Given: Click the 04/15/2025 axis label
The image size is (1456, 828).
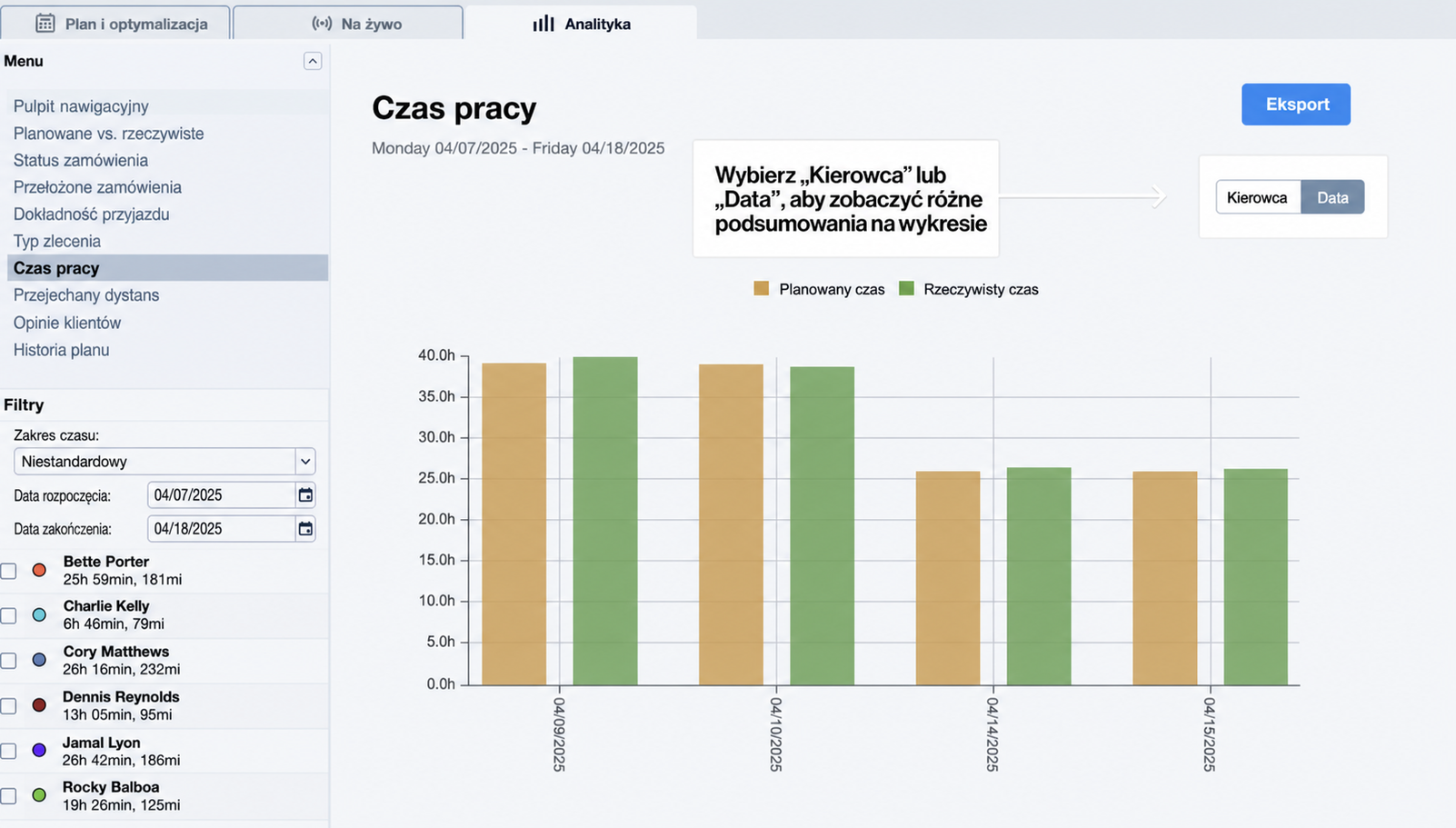Looking at the screenshot, I should click(x=1210, y=734).
